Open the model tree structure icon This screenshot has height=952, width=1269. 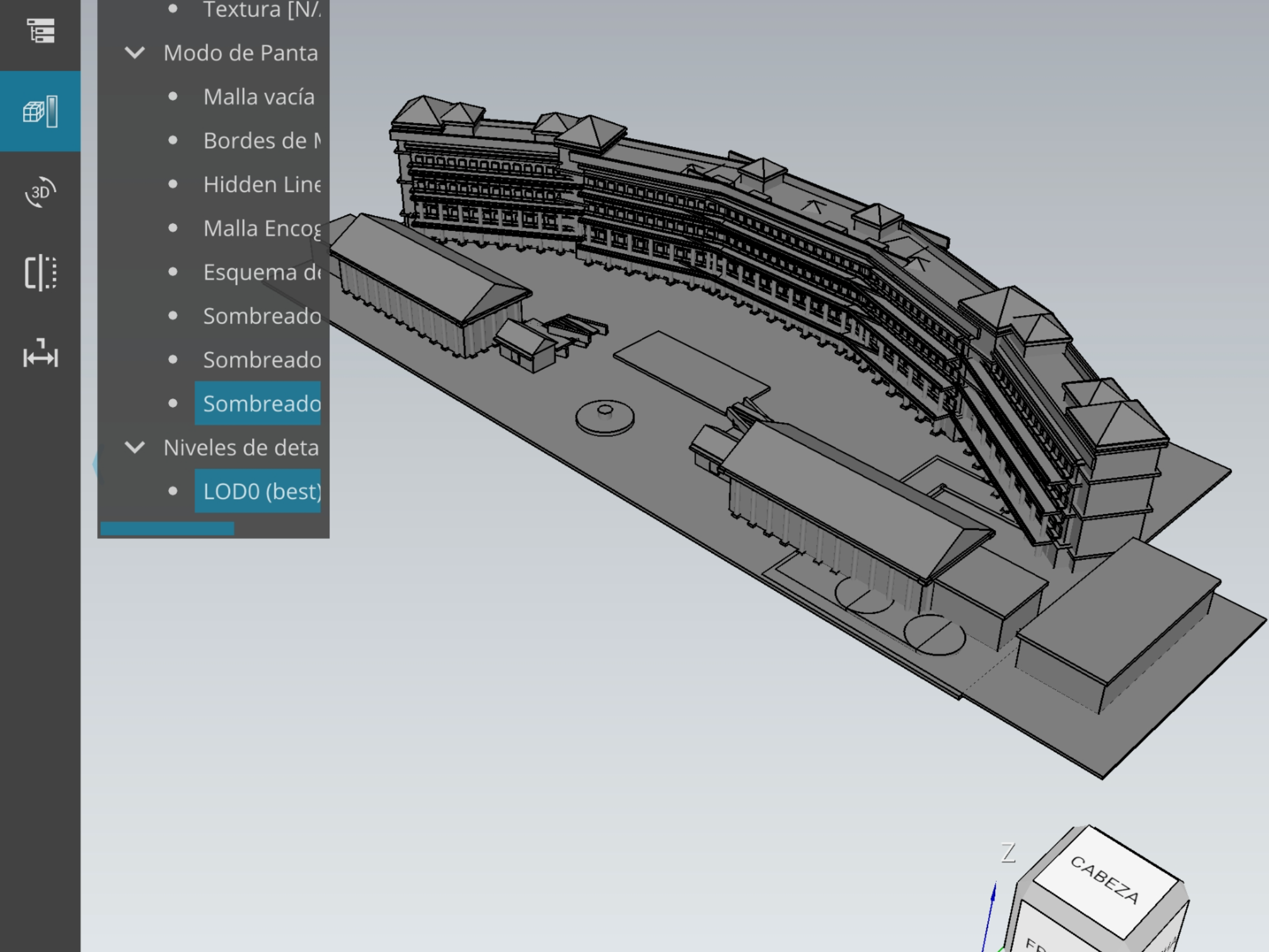point(40,31)
